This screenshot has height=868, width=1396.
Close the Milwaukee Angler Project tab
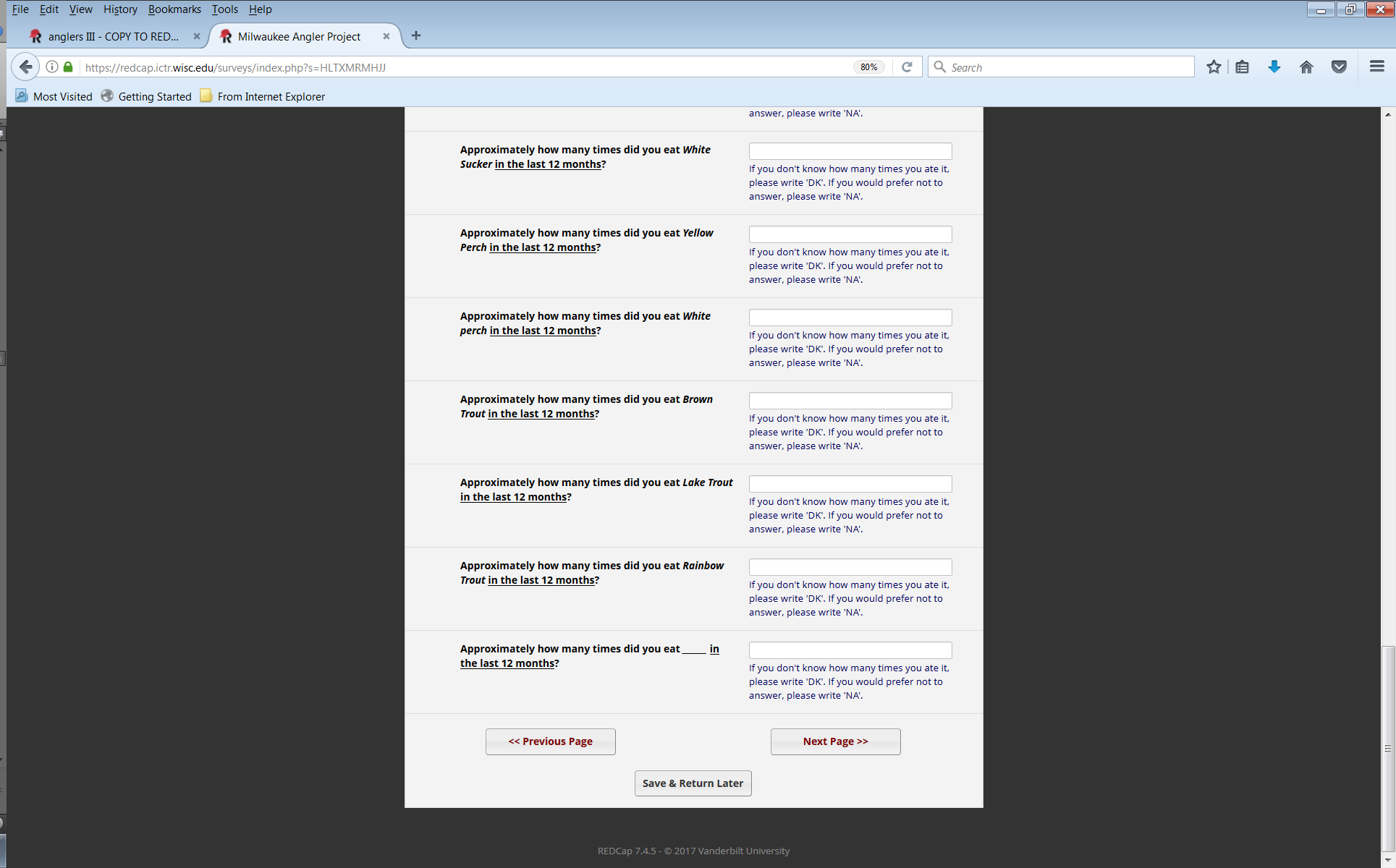pyautogui.click(x=386, y=36)
